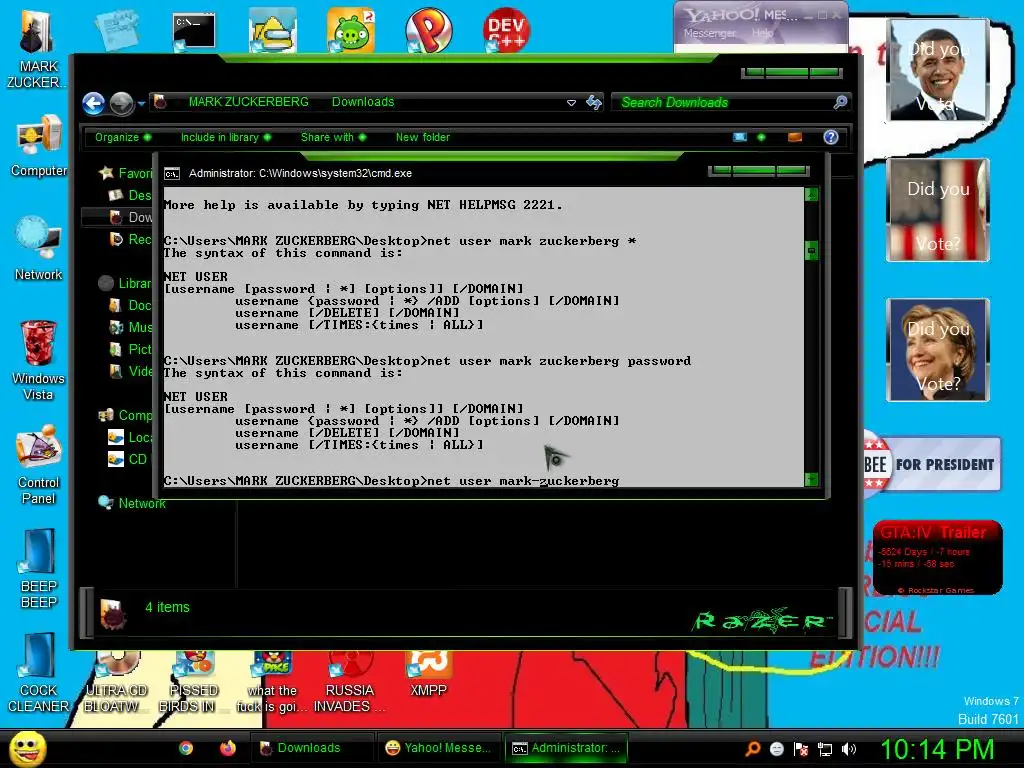This screenshot has height=768, width=1024.
Task: Click the change view icon in Explorer toolbar
Action: click(740, 137)
